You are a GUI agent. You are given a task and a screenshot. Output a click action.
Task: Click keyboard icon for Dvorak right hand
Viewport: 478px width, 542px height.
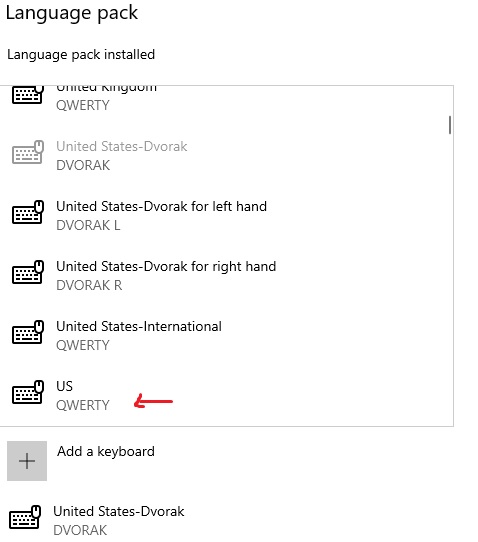28,272
